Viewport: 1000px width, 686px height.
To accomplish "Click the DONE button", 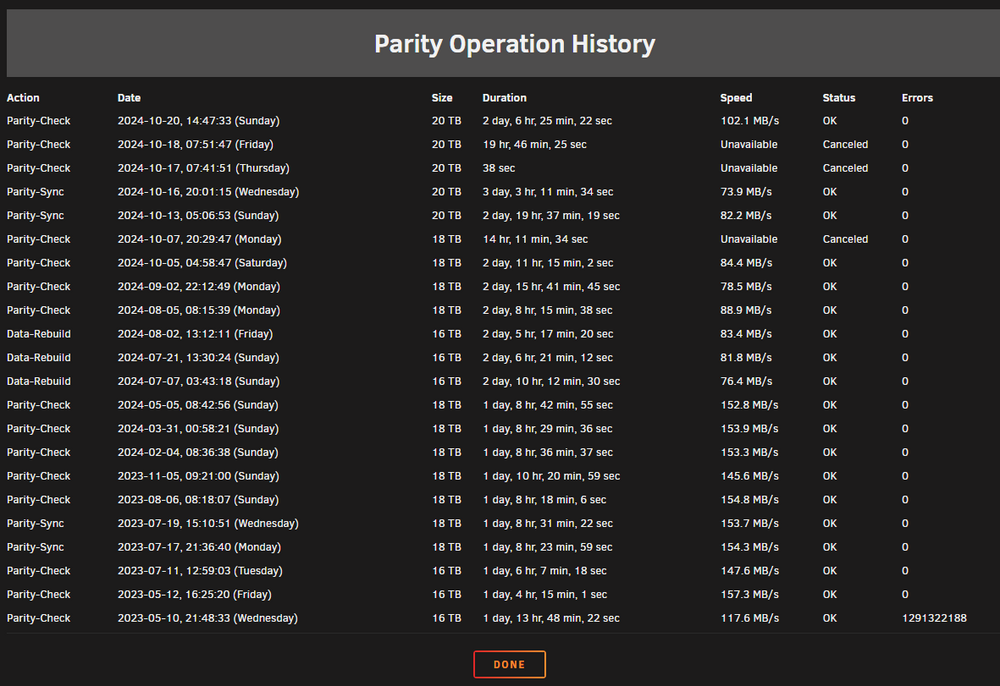I will pyautogui.click(x=509, y=664).
